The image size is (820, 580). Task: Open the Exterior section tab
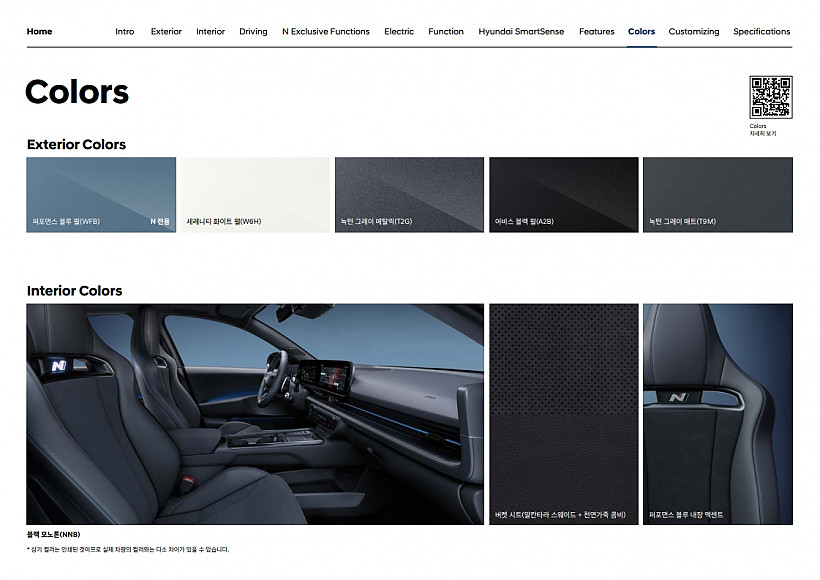(166, 31)
